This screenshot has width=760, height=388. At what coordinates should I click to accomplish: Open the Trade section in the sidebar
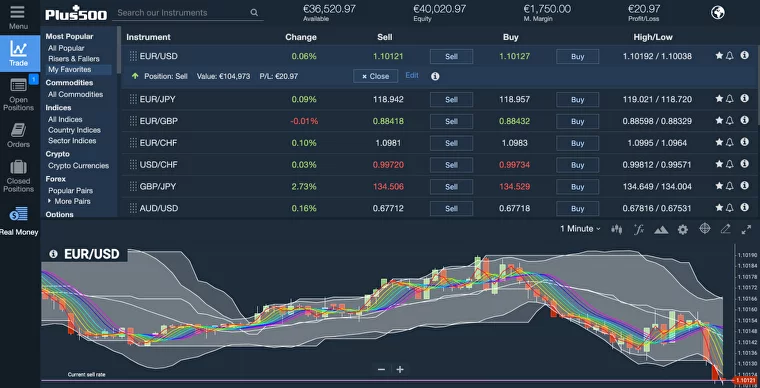pyautogui.click(x=19, y=53)
